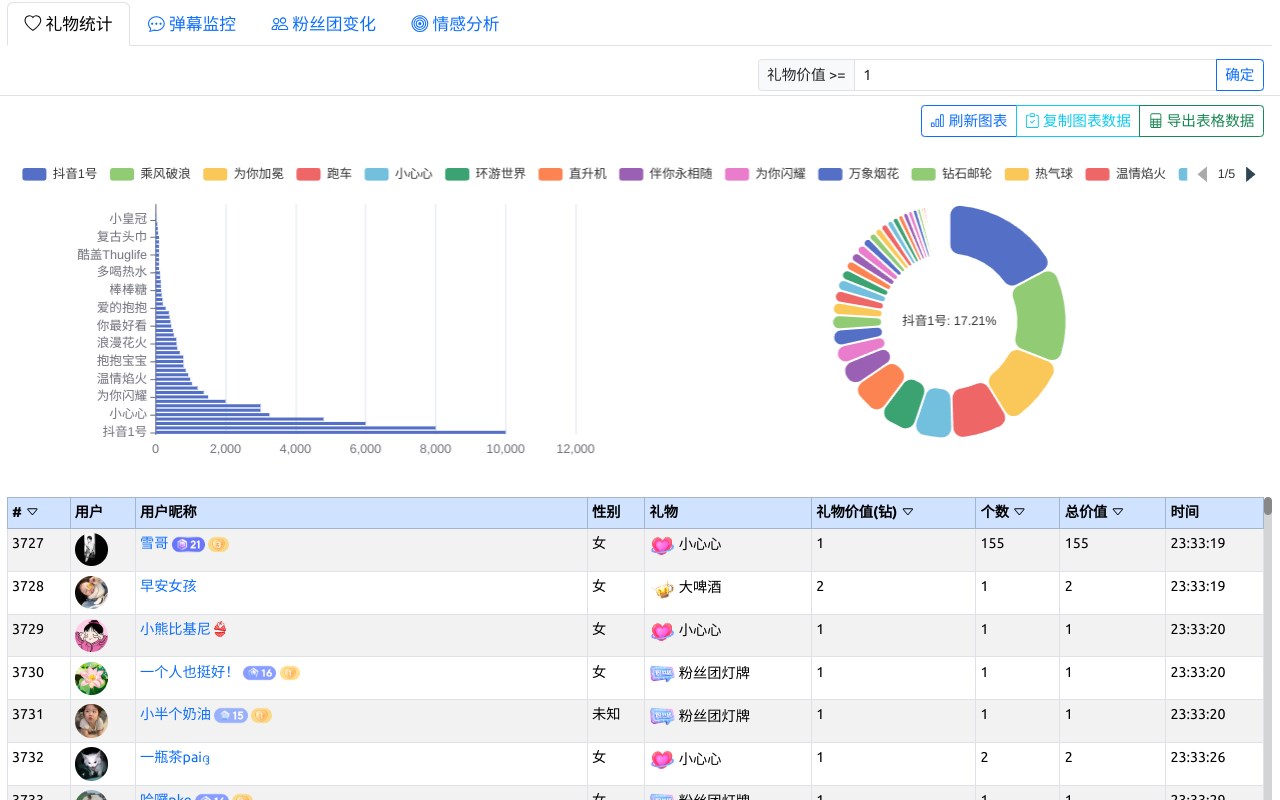The height and width of the screenshot is (800, 1280).
Task: Click the 粉丝团灯牌 gift icon in row 3730
Action: pyautogui.click(x=662, y=674)
